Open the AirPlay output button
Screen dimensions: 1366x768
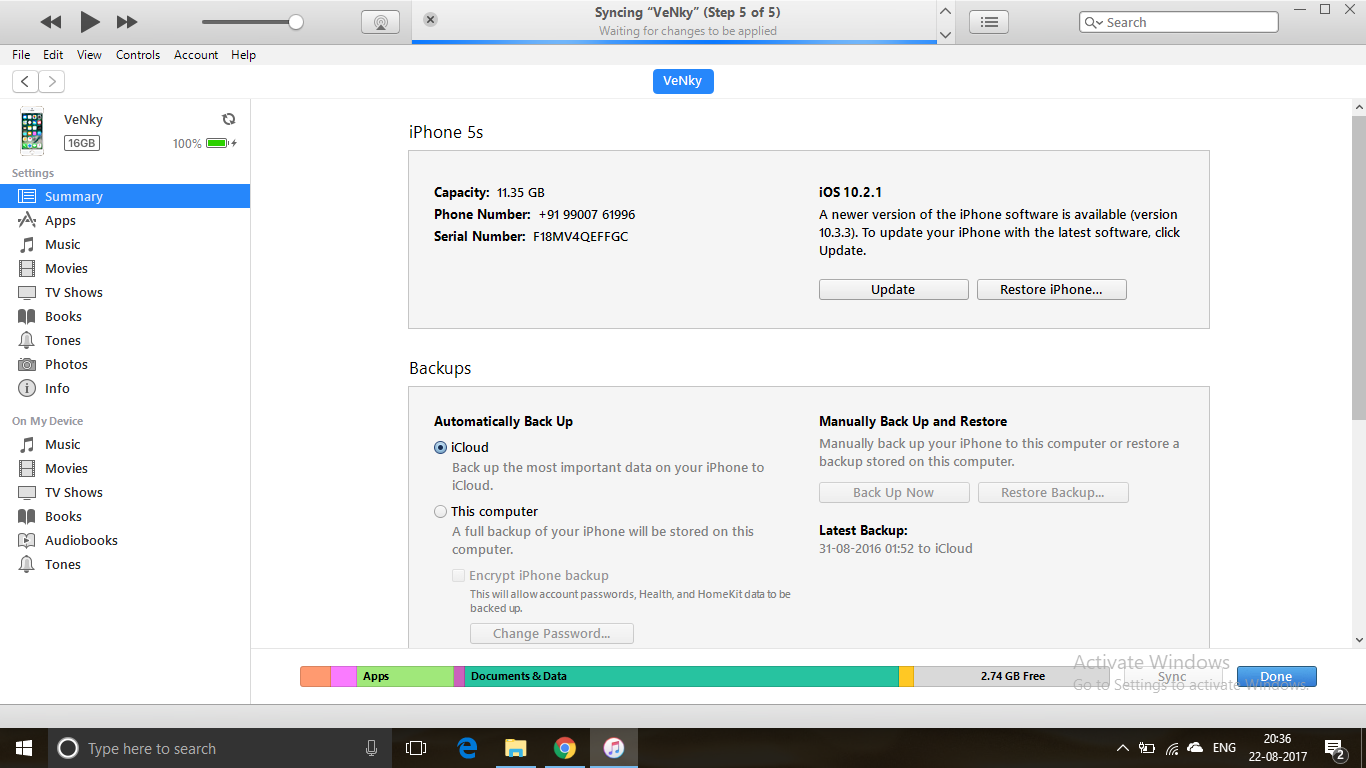[380, 22]
